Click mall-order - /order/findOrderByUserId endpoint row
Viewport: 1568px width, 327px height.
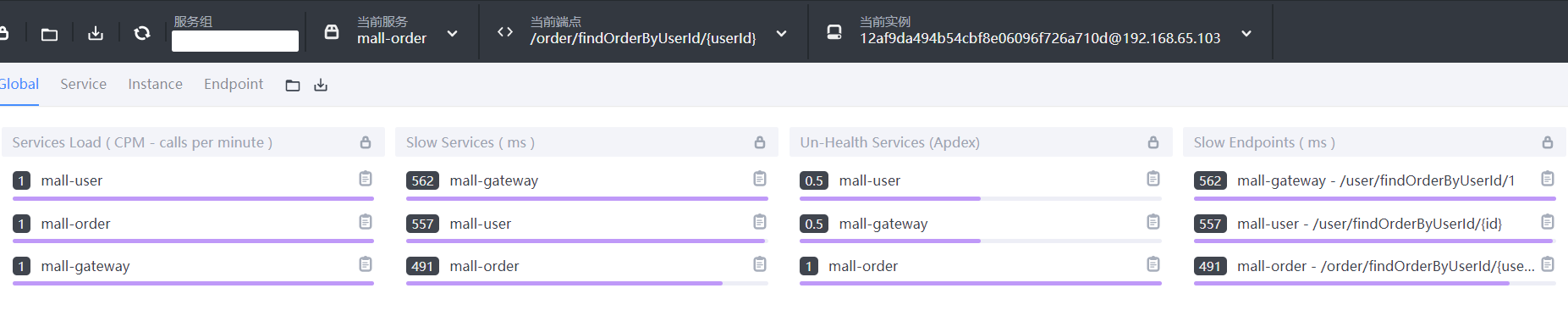click(x=1386, y=266)
